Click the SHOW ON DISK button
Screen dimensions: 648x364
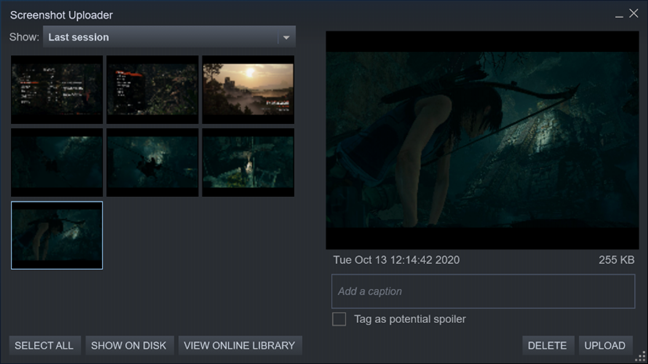pos(129,345)
